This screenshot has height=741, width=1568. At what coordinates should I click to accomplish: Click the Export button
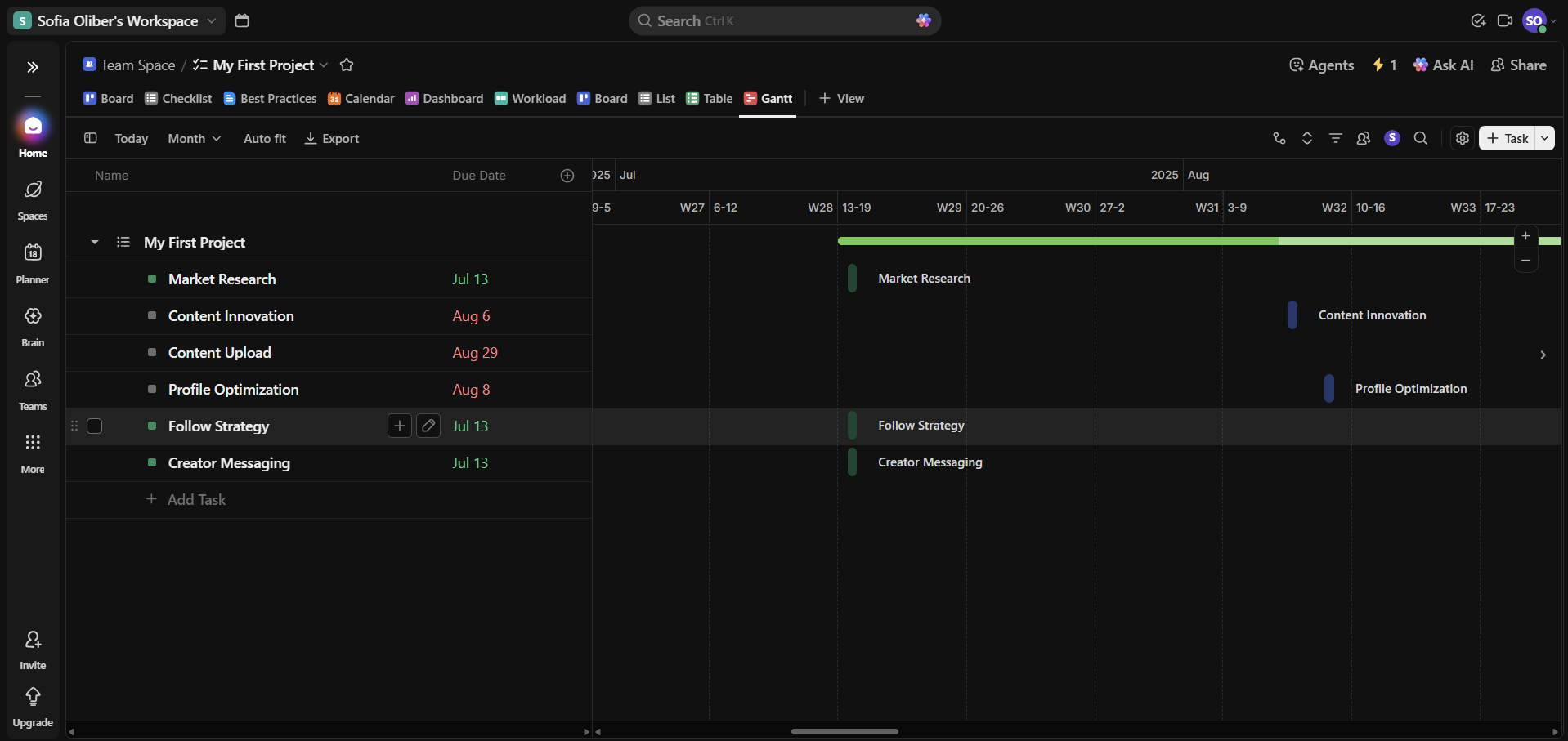click(332, 139)
